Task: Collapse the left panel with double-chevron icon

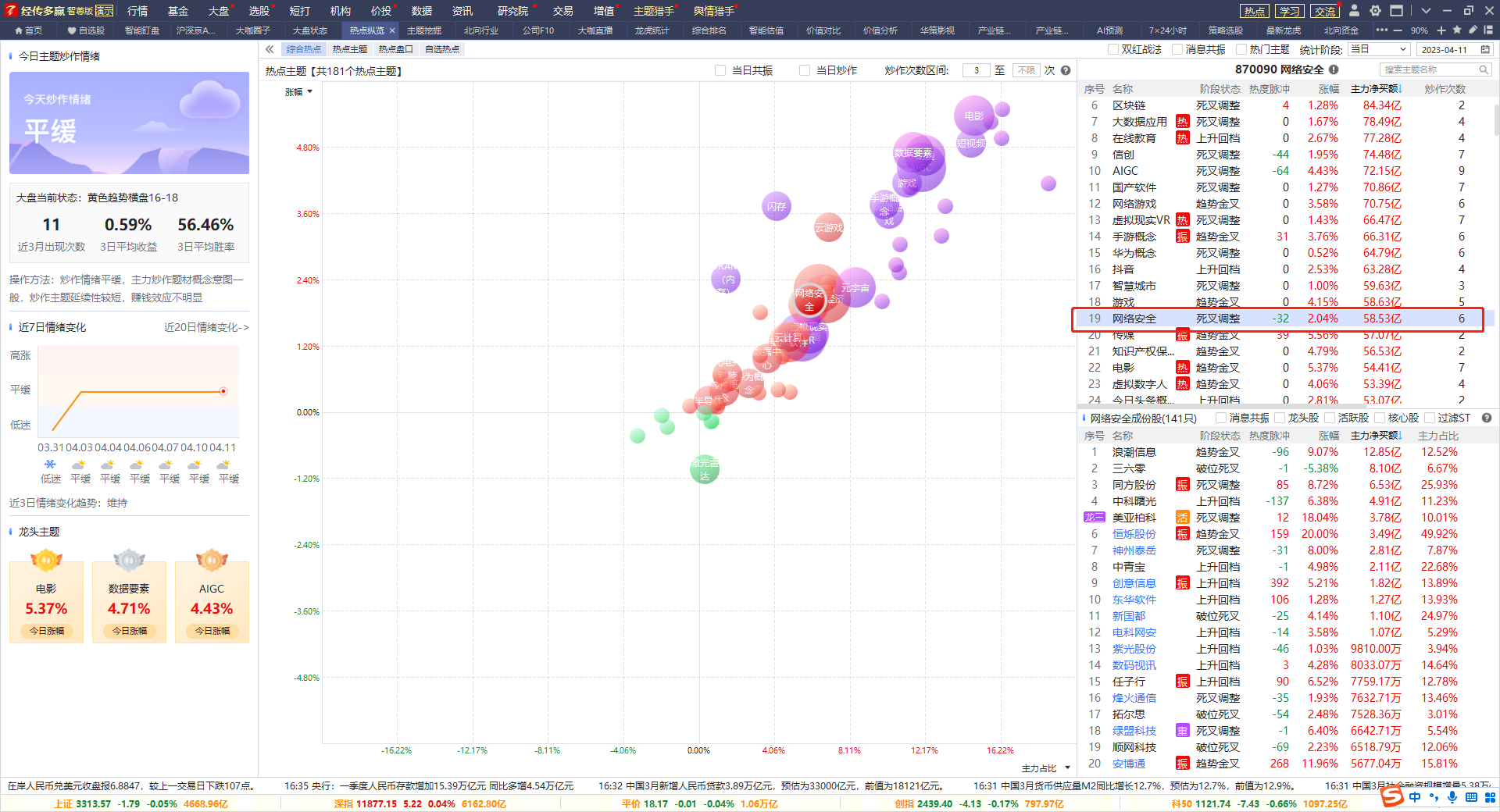Action: coord(270,49)
